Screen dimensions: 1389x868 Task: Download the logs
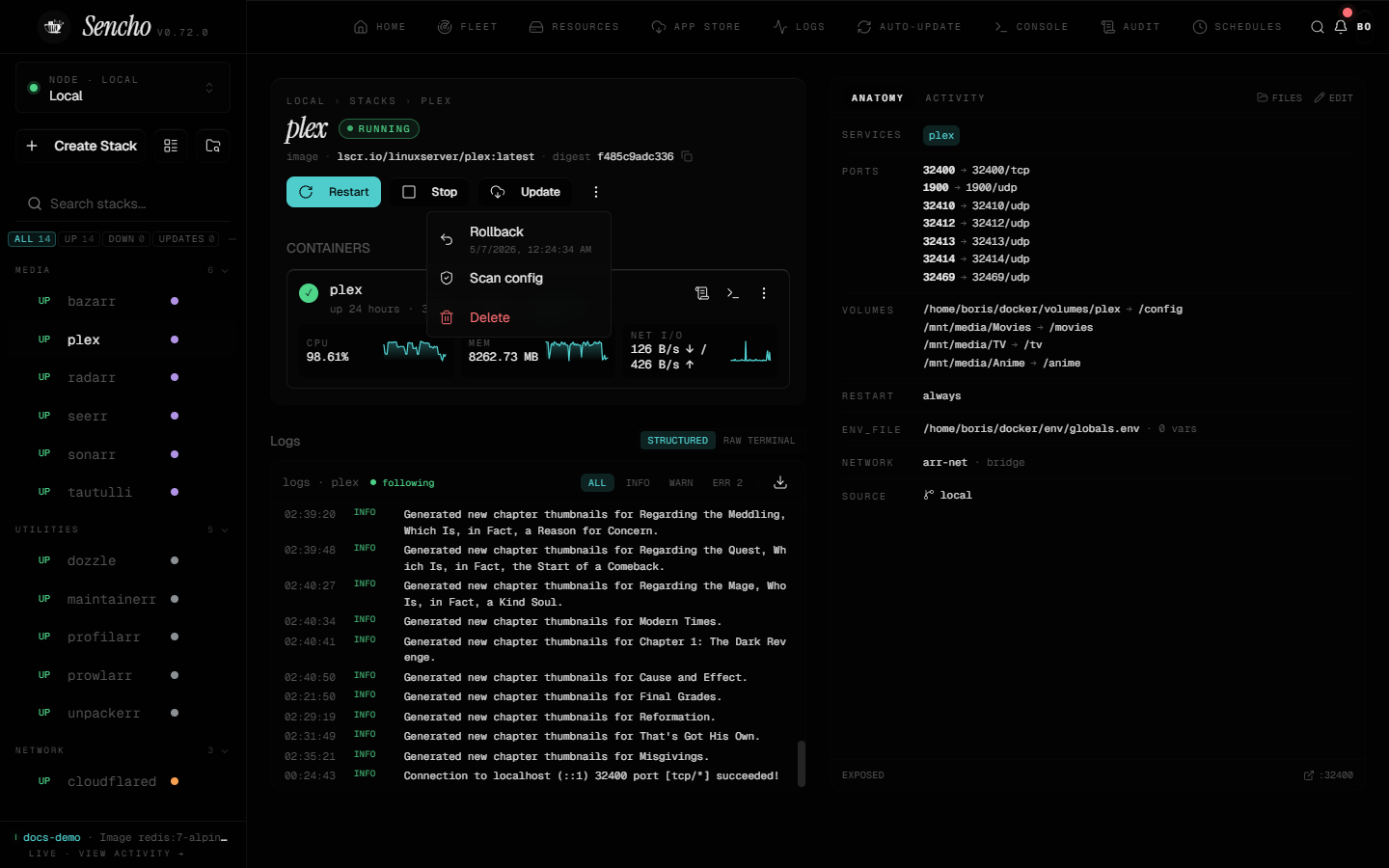click(x=780, y=482)
